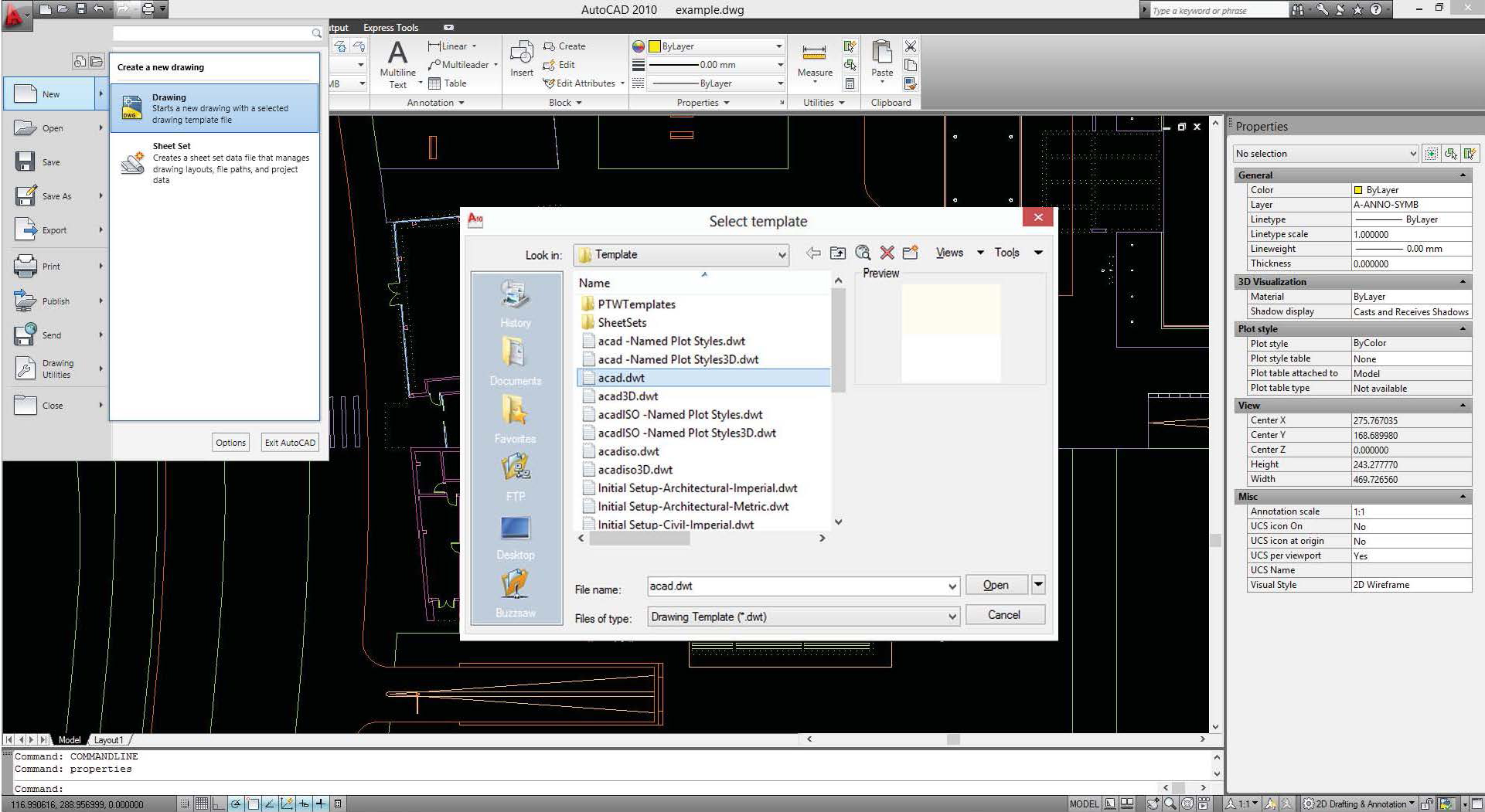Viewport: 1485px width, 812px height.
Task: Open the Views menu in template dialog
Action: pos(959,253)
